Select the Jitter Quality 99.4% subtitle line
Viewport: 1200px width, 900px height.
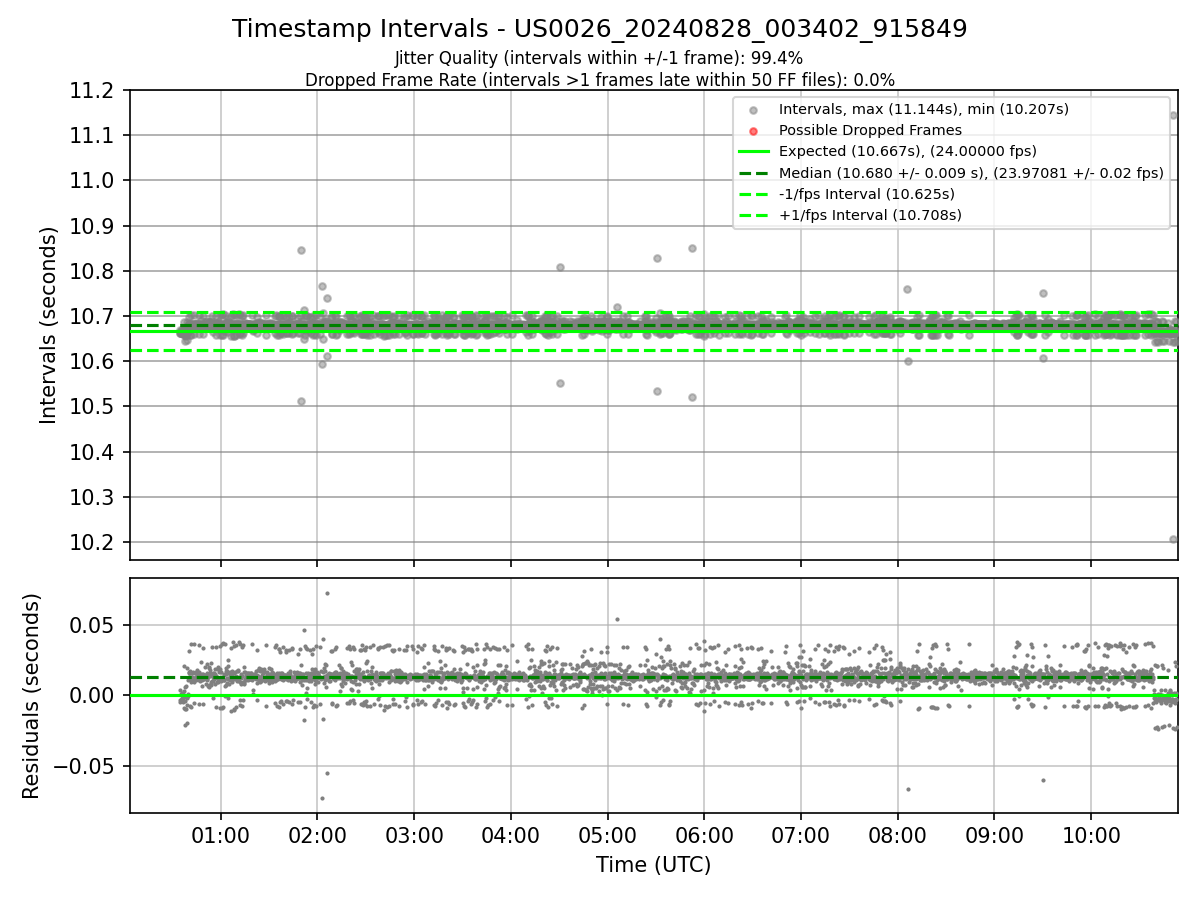pos(599,58)
